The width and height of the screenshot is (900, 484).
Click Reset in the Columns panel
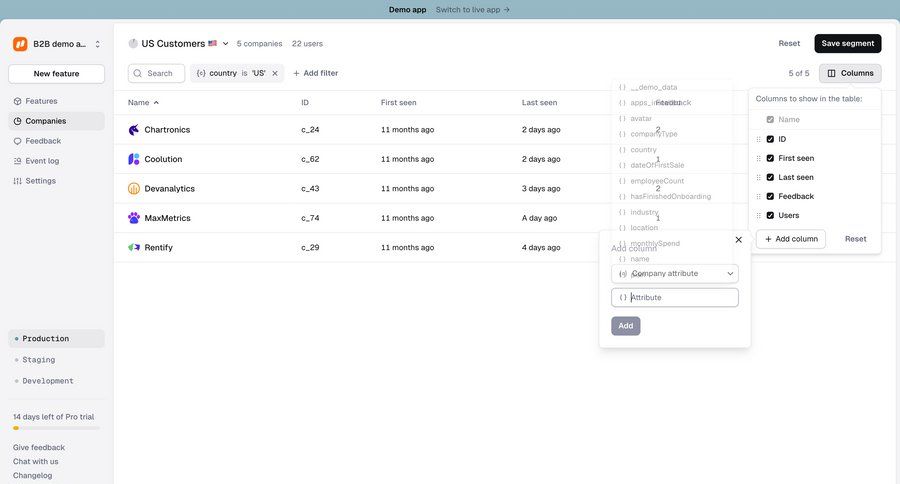click(x=855, y=239)
